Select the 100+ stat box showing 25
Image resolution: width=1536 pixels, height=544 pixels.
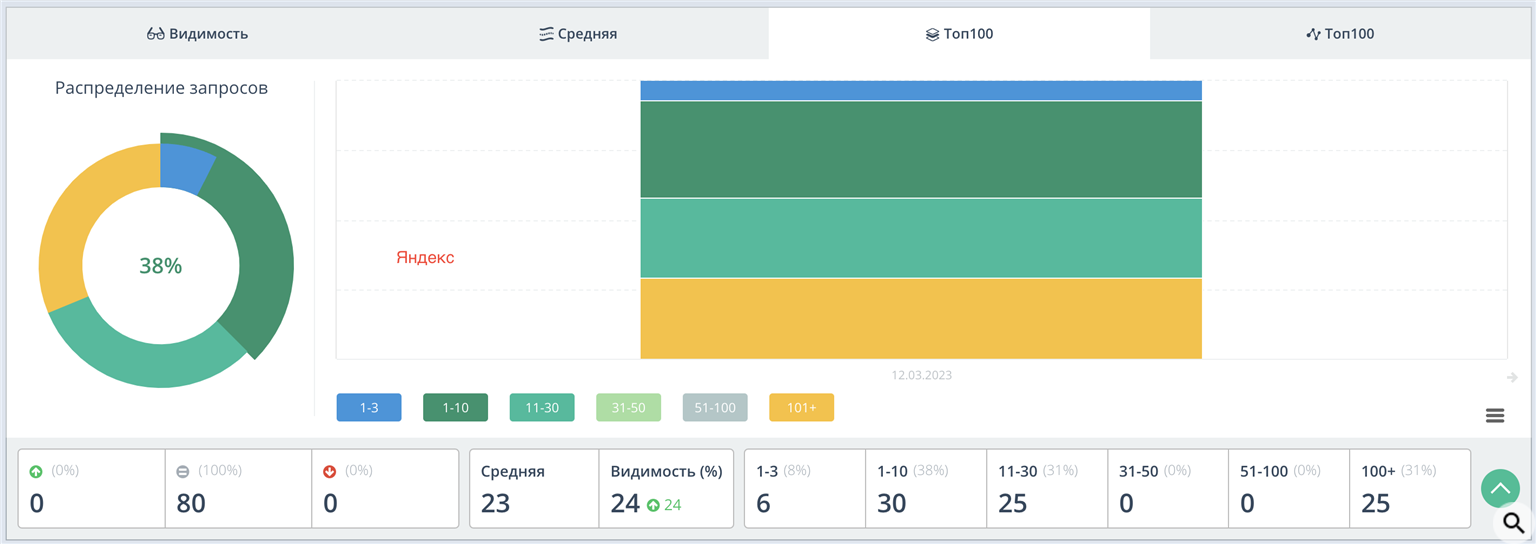pyautogui.click(x=1410, y=488)
